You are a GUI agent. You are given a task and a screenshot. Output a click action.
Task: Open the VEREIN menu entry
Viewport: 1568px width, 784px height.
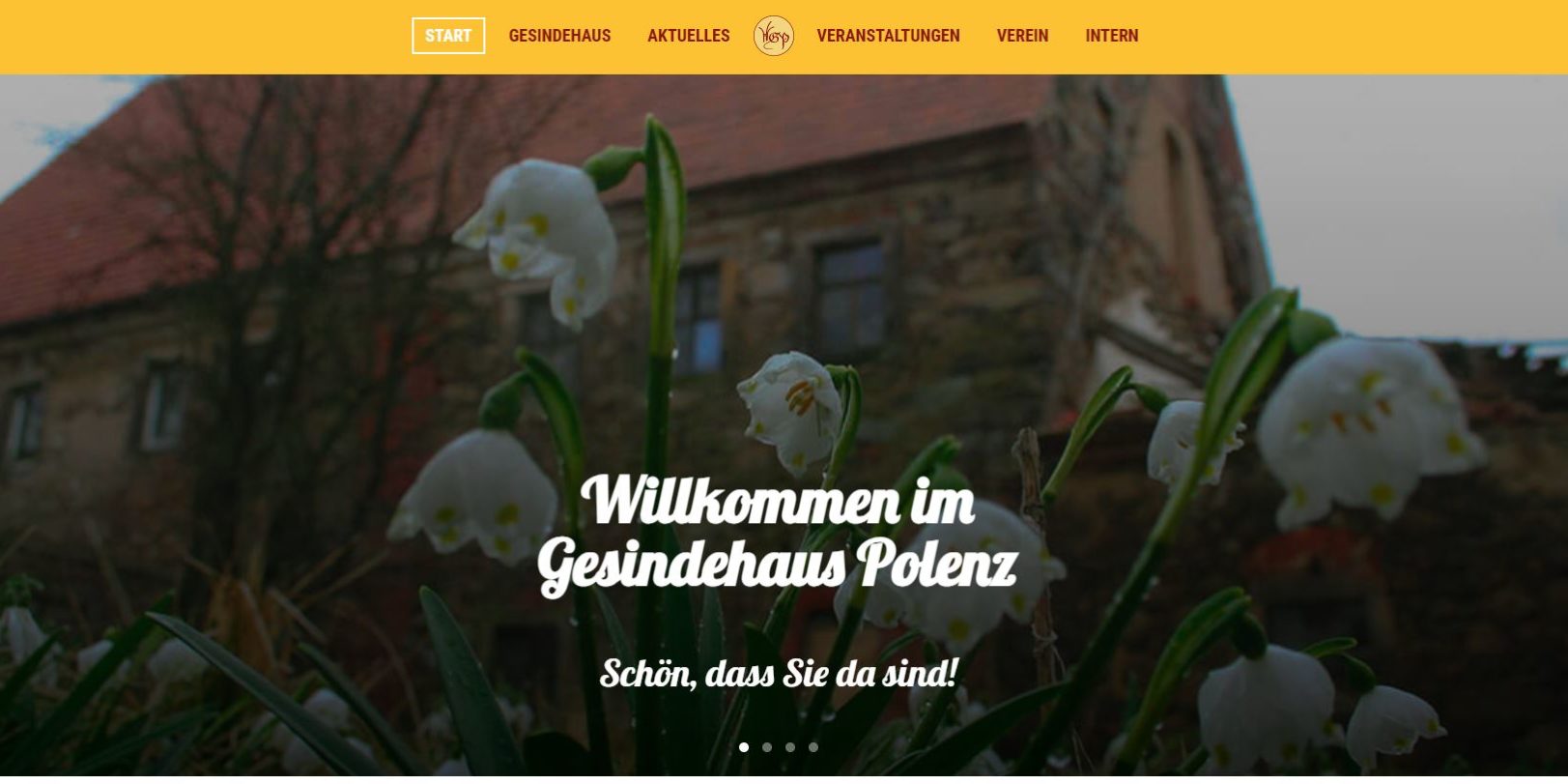pos(1022,36)
